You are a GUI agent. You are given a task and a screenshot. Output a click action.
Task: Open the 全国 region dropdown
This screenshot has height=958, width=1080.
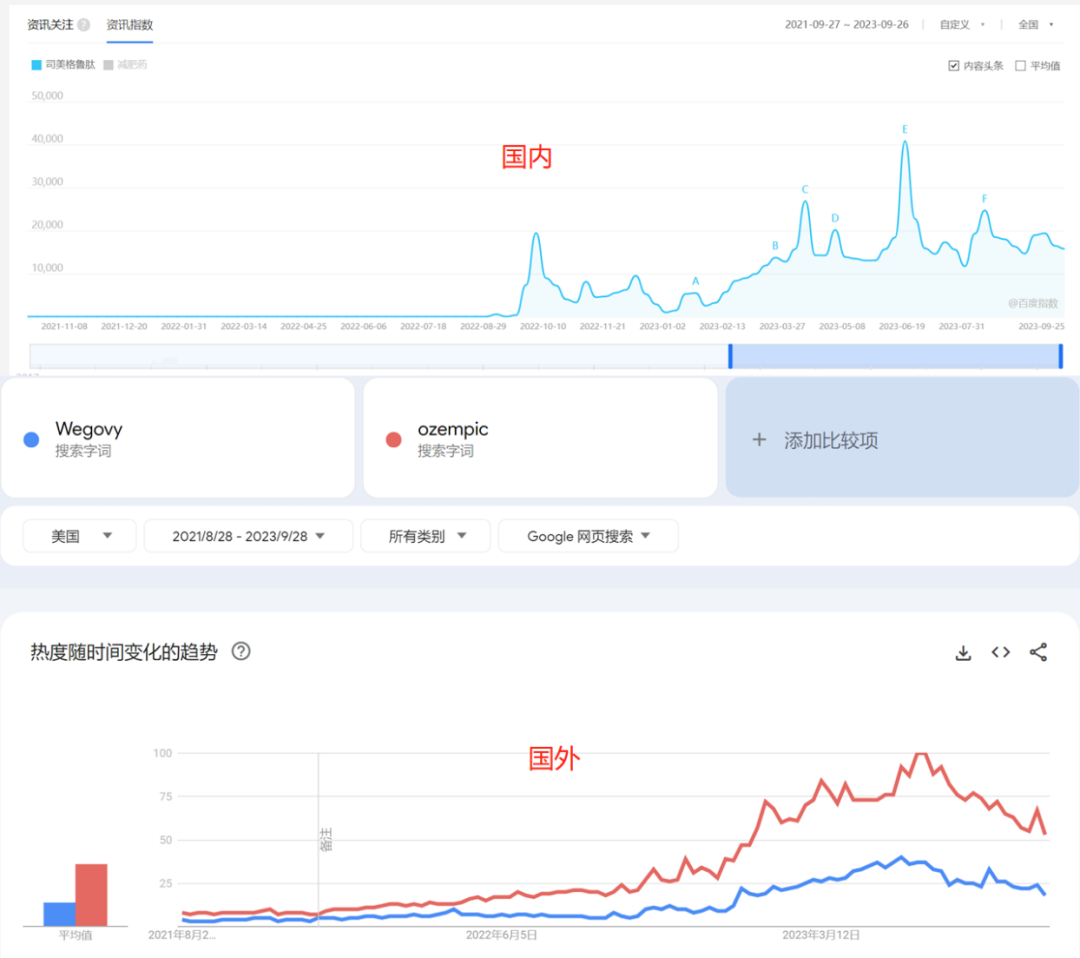pos(1036,25)
